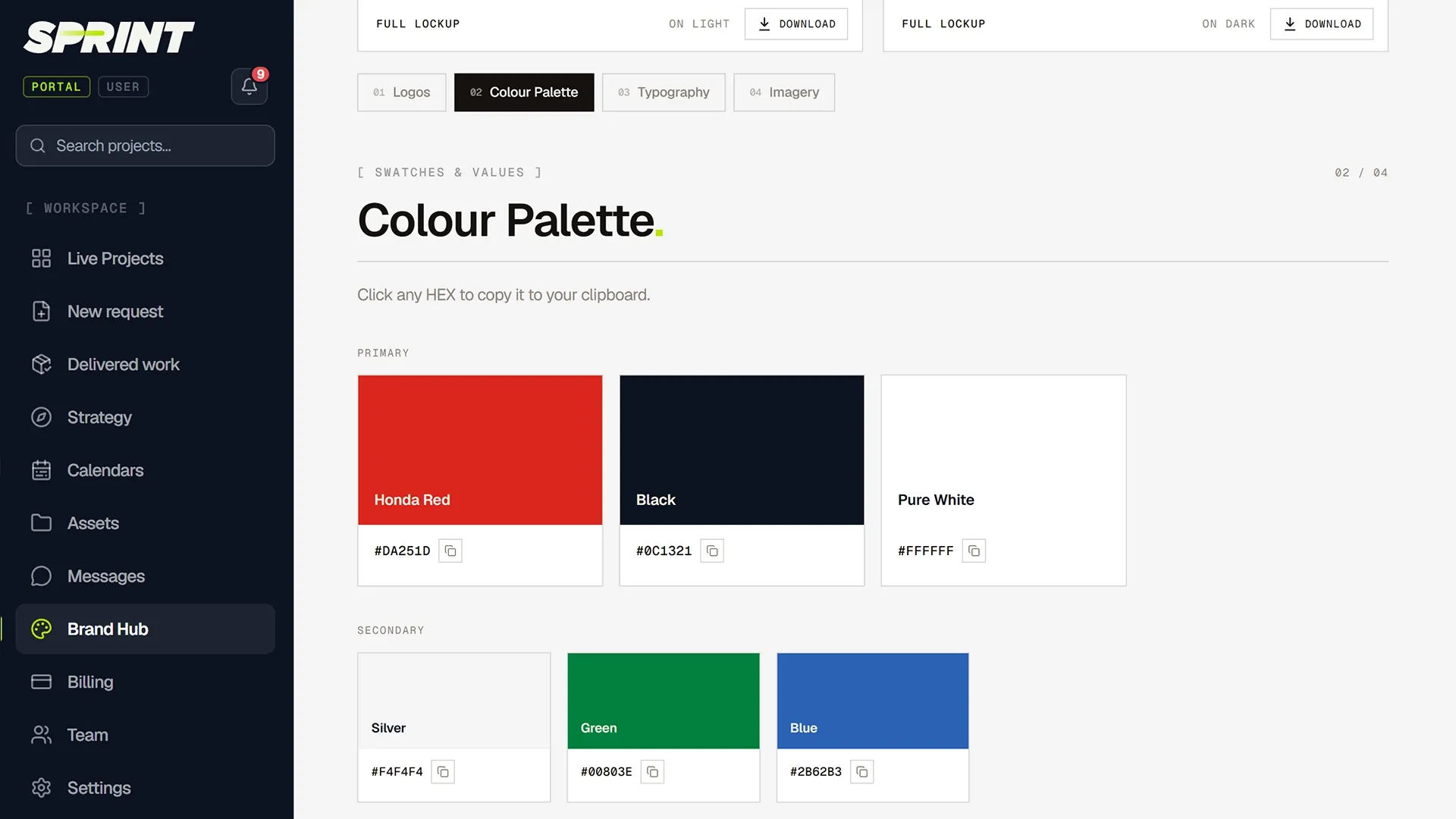This screenshot has height=819, width=1456.
Task: Download the full lockup on light
Action: tap(796, 24)
